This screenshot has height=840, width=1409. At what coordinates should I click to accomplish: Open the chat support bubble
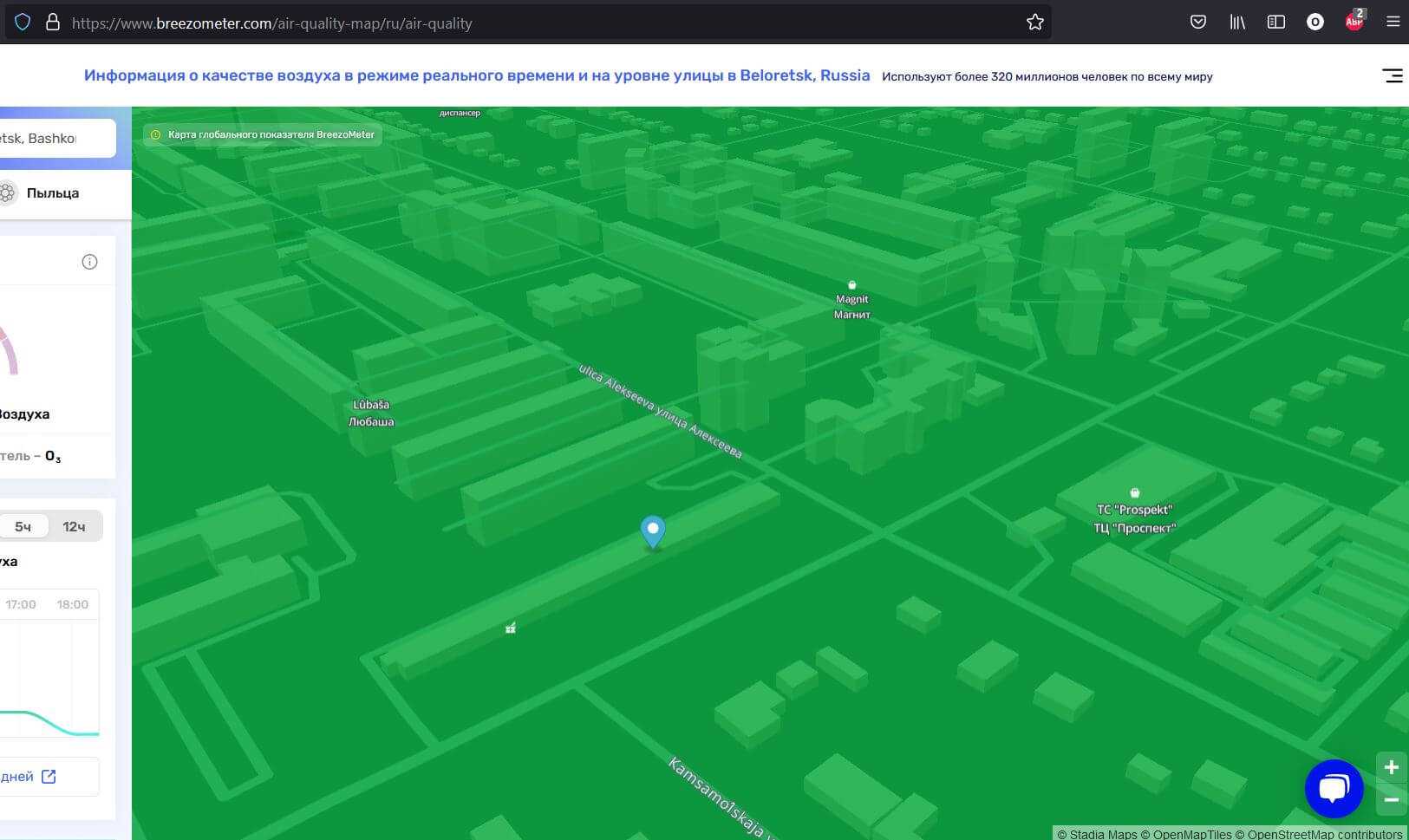(x=1334, y=788)
